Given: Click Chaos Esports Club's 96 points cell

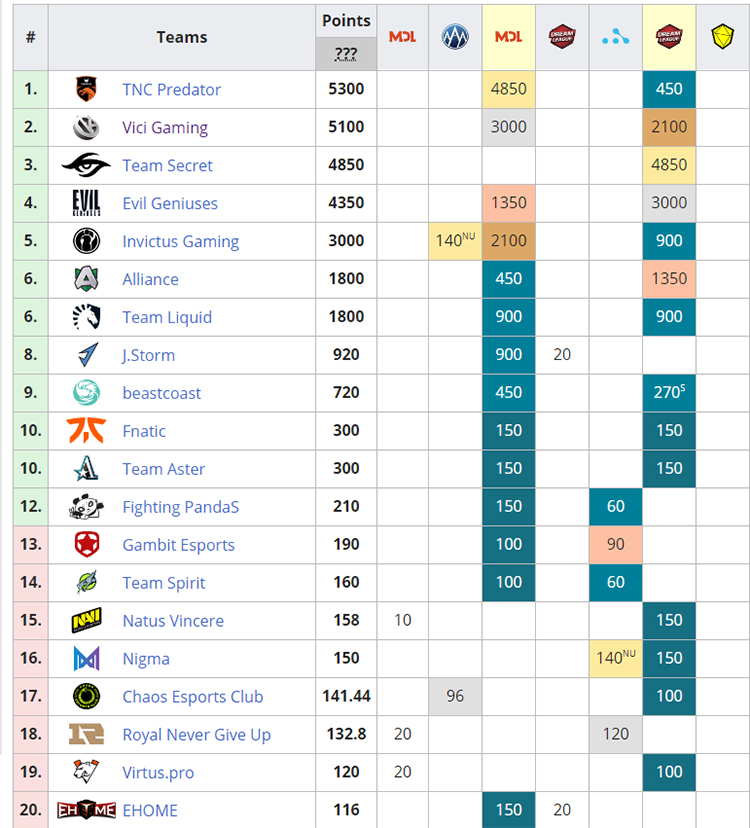Looking at the screenshot, I should click(x=455, y=696).
